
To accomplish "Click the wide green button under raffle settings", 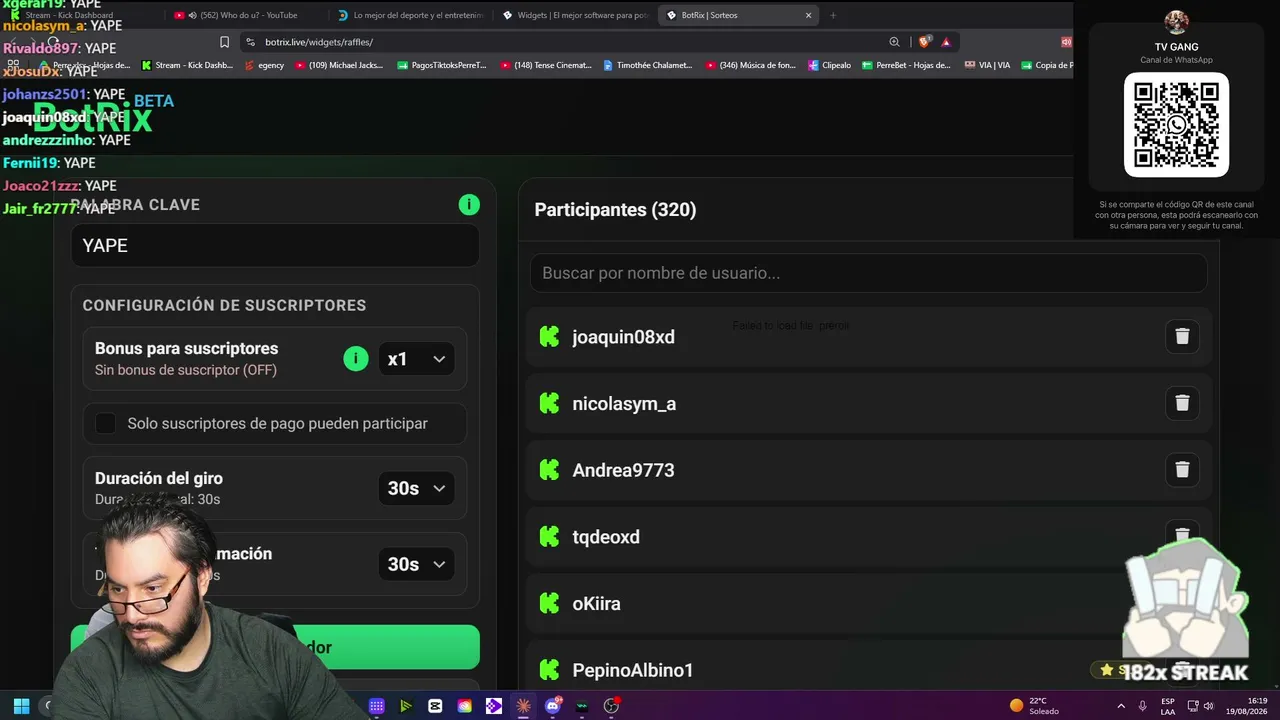I will click(275, 647).
